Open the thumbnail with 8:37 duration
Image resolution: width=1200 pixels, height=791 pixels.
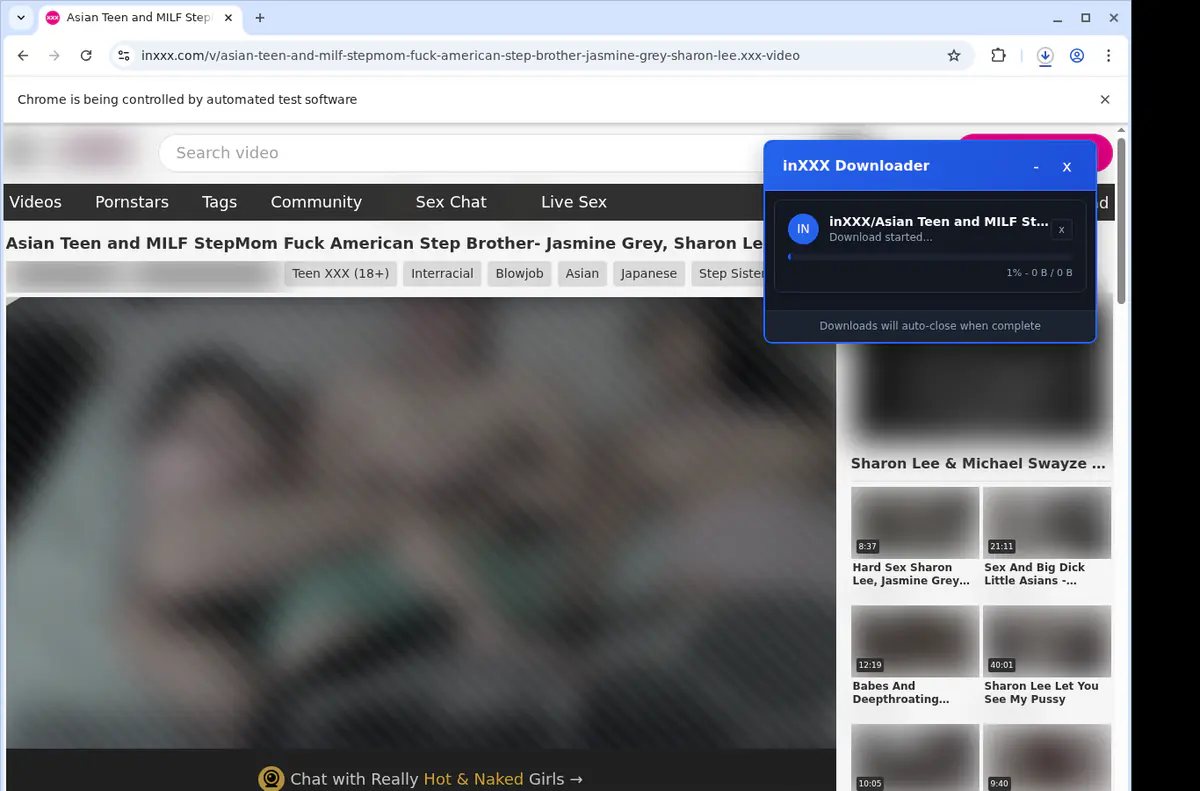pos(915,522)
